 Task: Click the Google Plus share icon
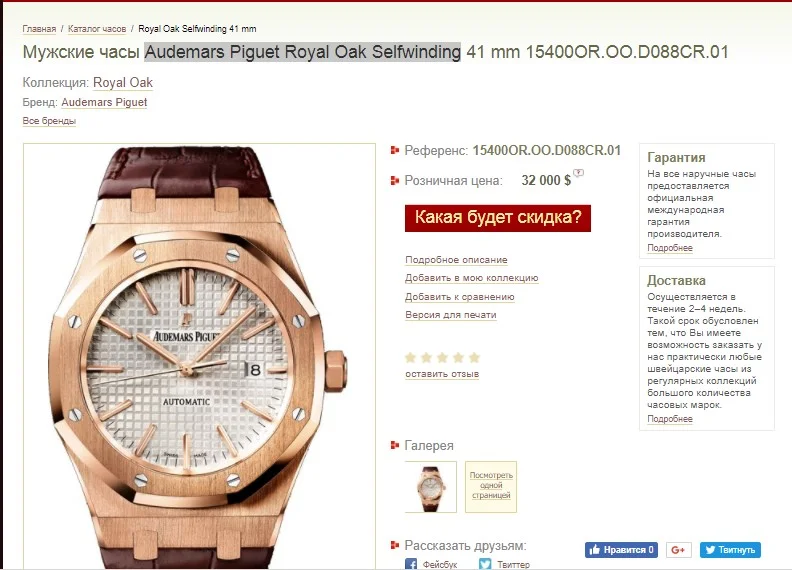678,550
